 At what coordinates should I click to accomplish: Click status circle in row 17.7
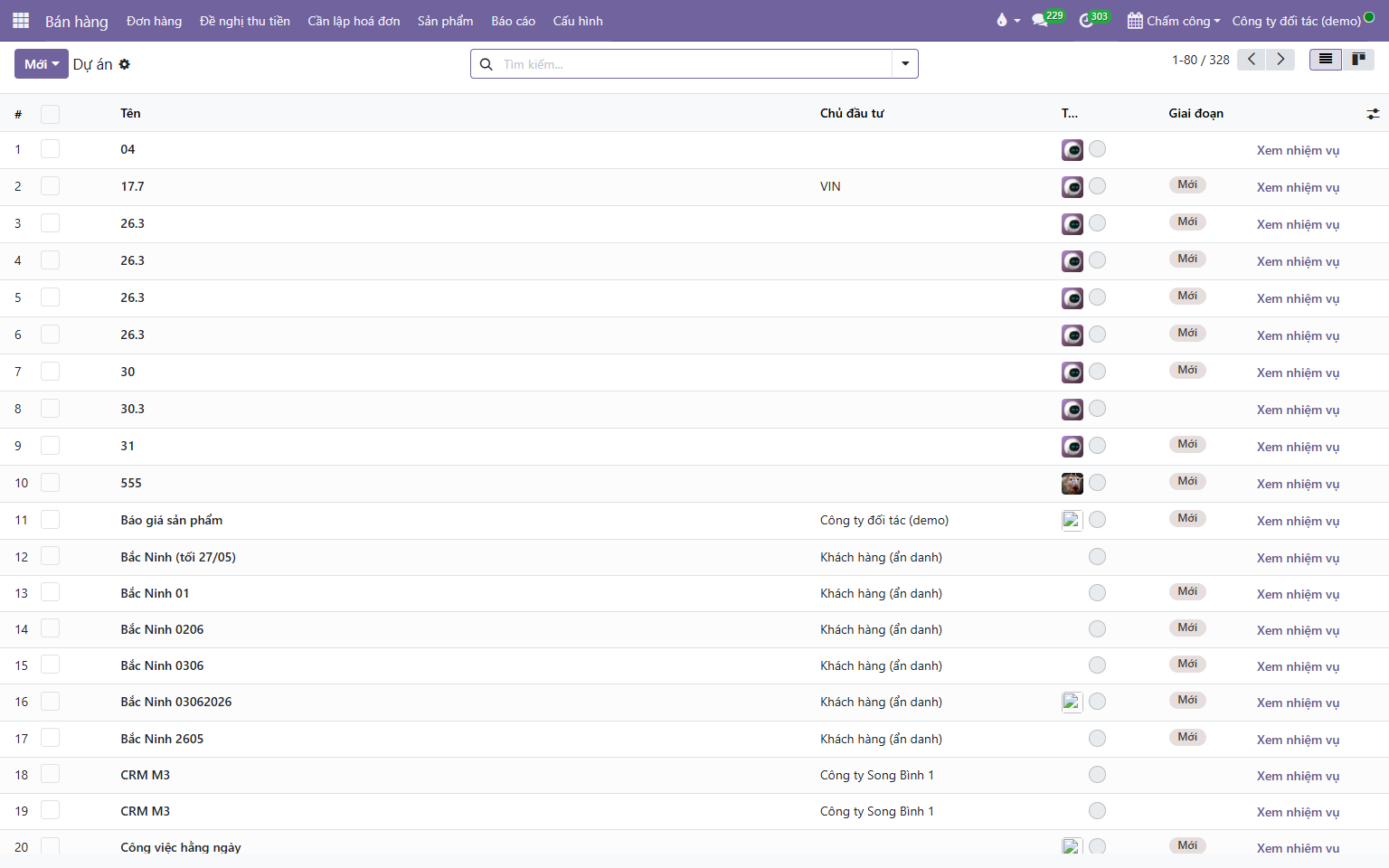pos(1097,185)
